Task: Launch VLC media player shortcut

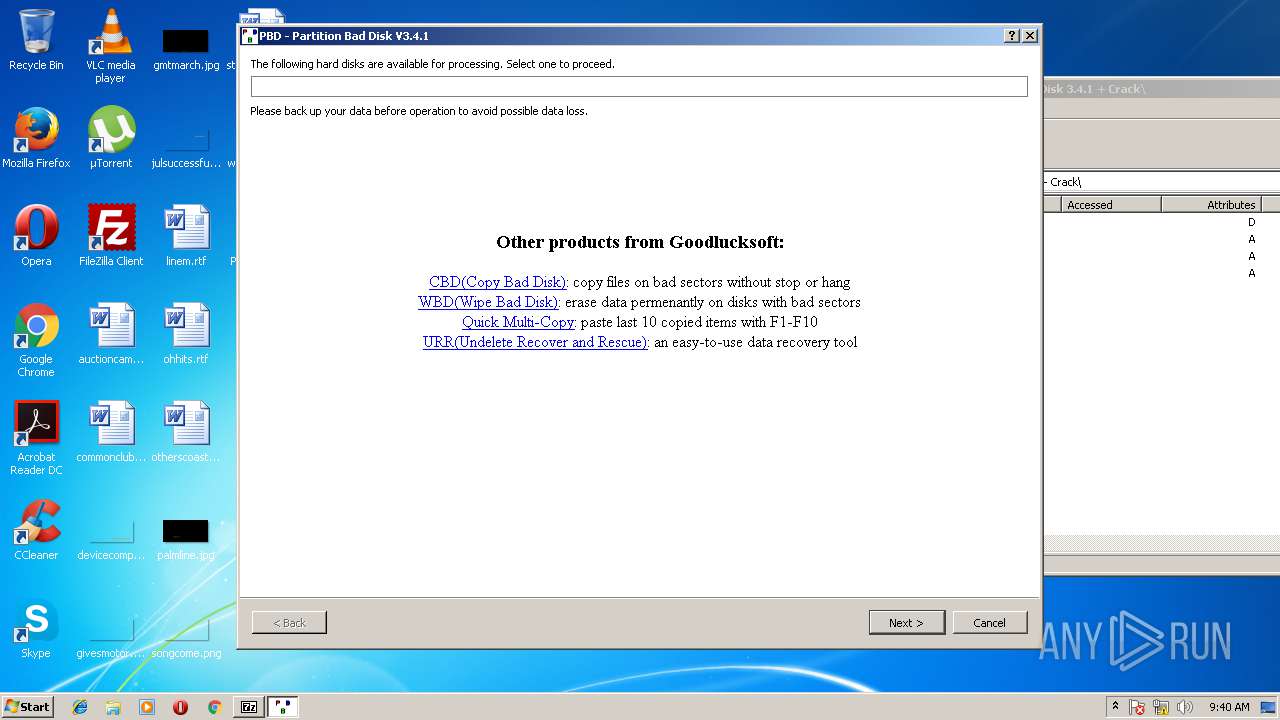Action: coord(110,46)
